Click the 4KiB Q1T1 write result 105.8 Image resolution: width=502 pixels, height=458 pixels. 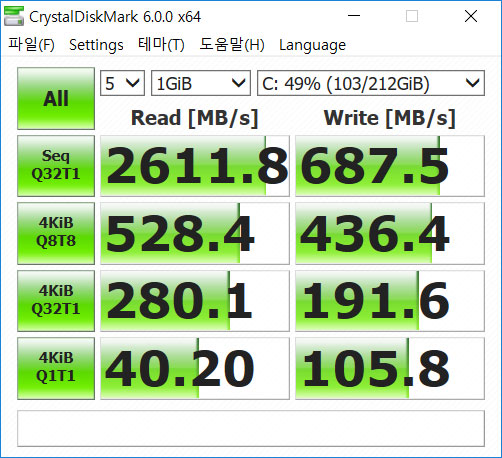click(x=390, y=368)
